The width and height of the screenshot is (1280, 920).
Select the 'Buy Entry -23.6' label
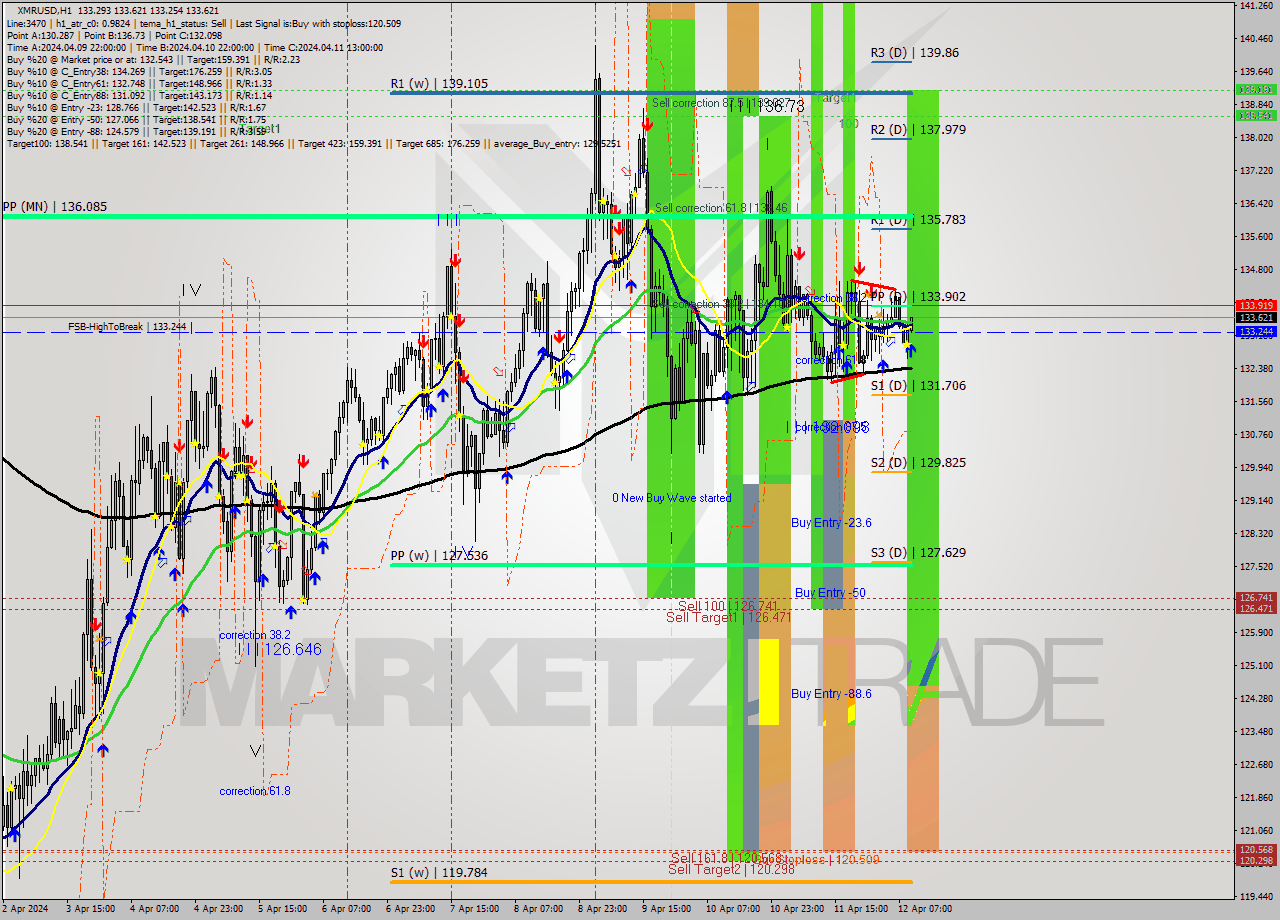click(831, 523)
